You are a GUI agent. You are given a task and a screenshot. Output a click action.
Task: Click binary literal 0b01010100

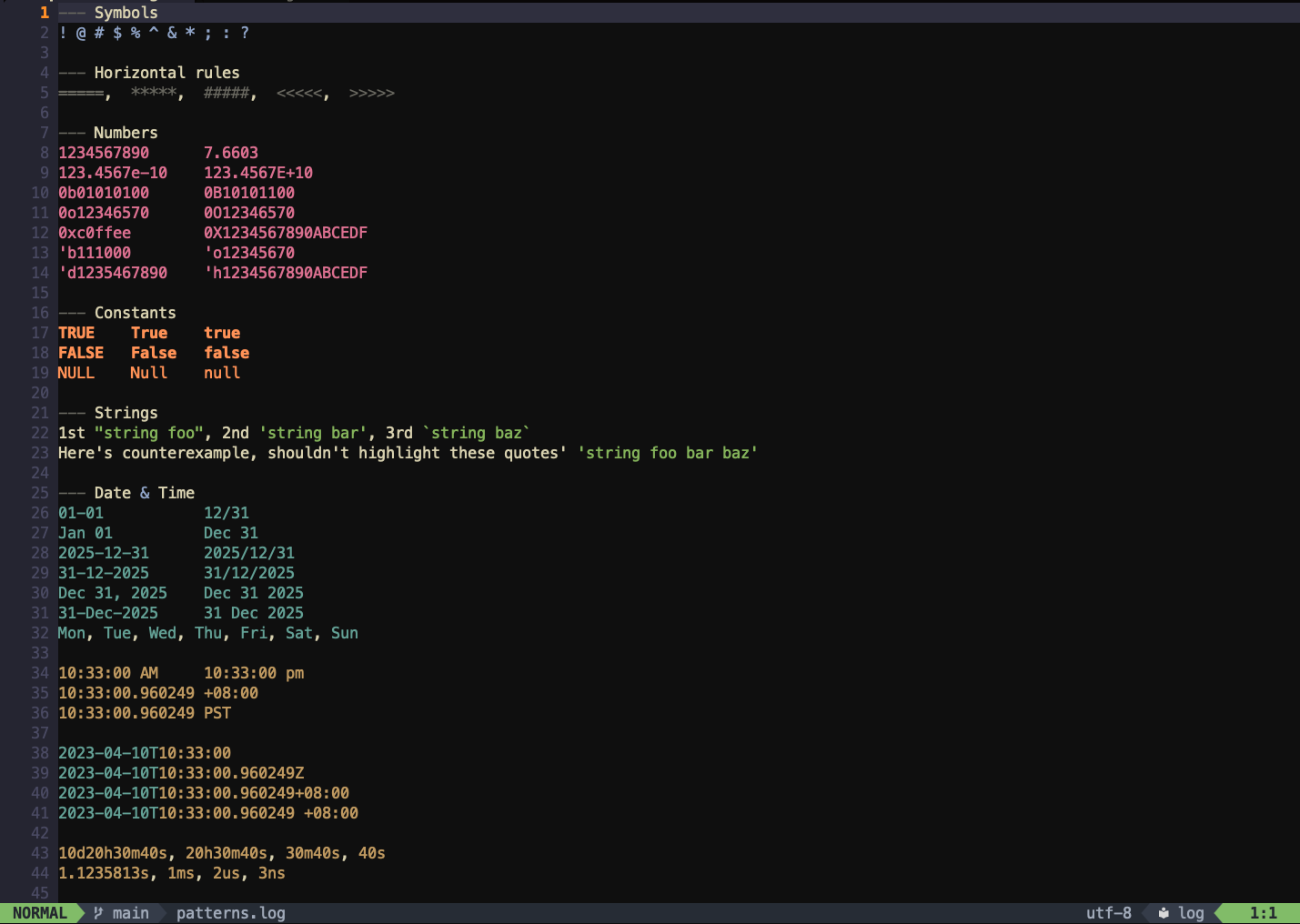click(x=104, y=193)
